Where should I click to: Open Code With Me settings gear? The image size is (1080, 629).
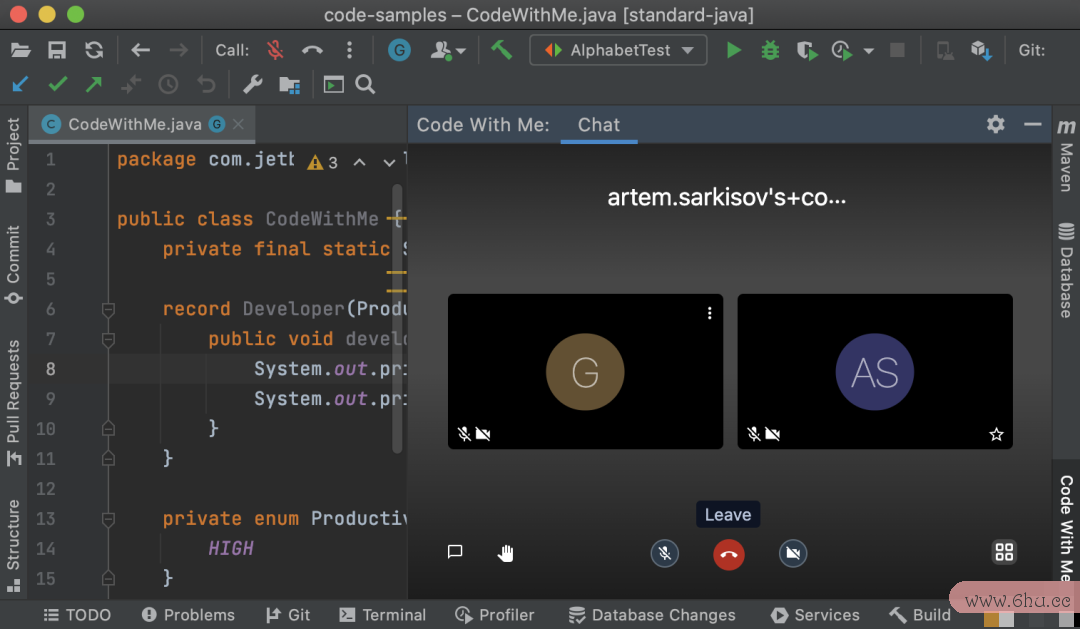[x=995, y=124]
